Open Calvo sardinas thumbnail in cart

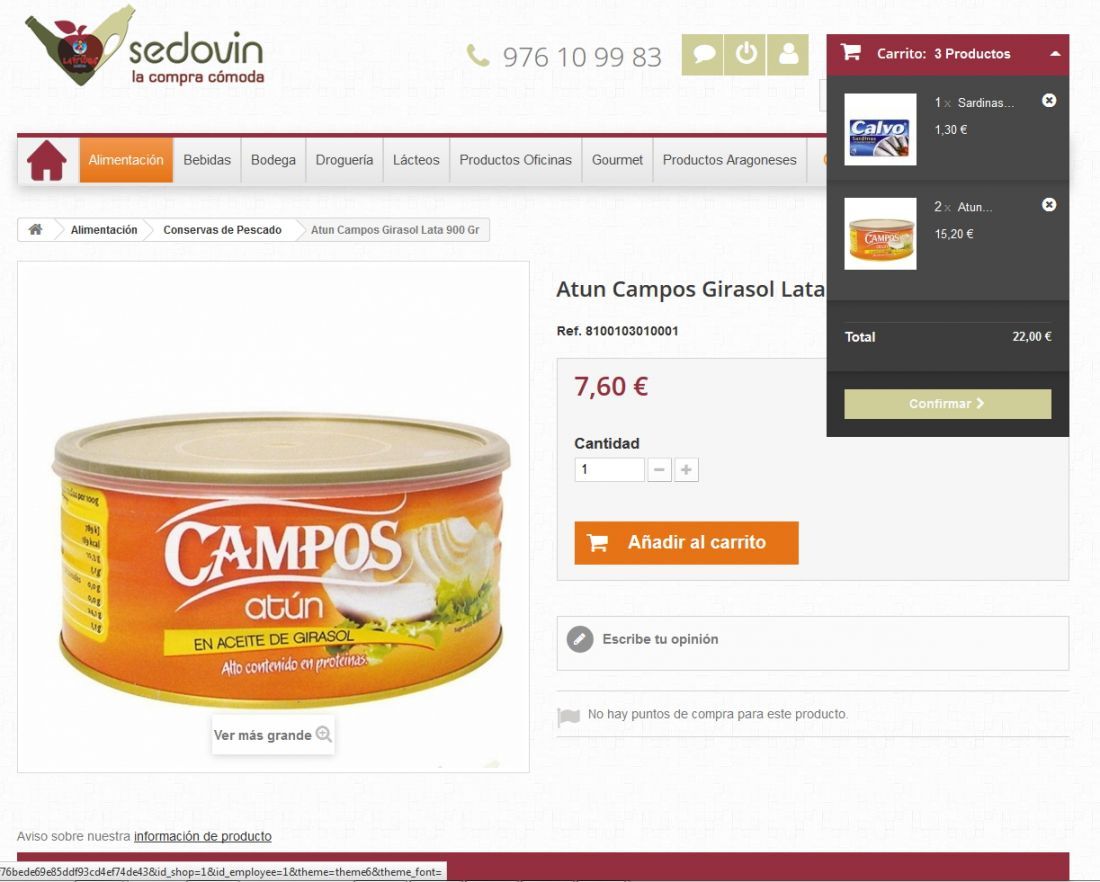click(x=880, y=129)
